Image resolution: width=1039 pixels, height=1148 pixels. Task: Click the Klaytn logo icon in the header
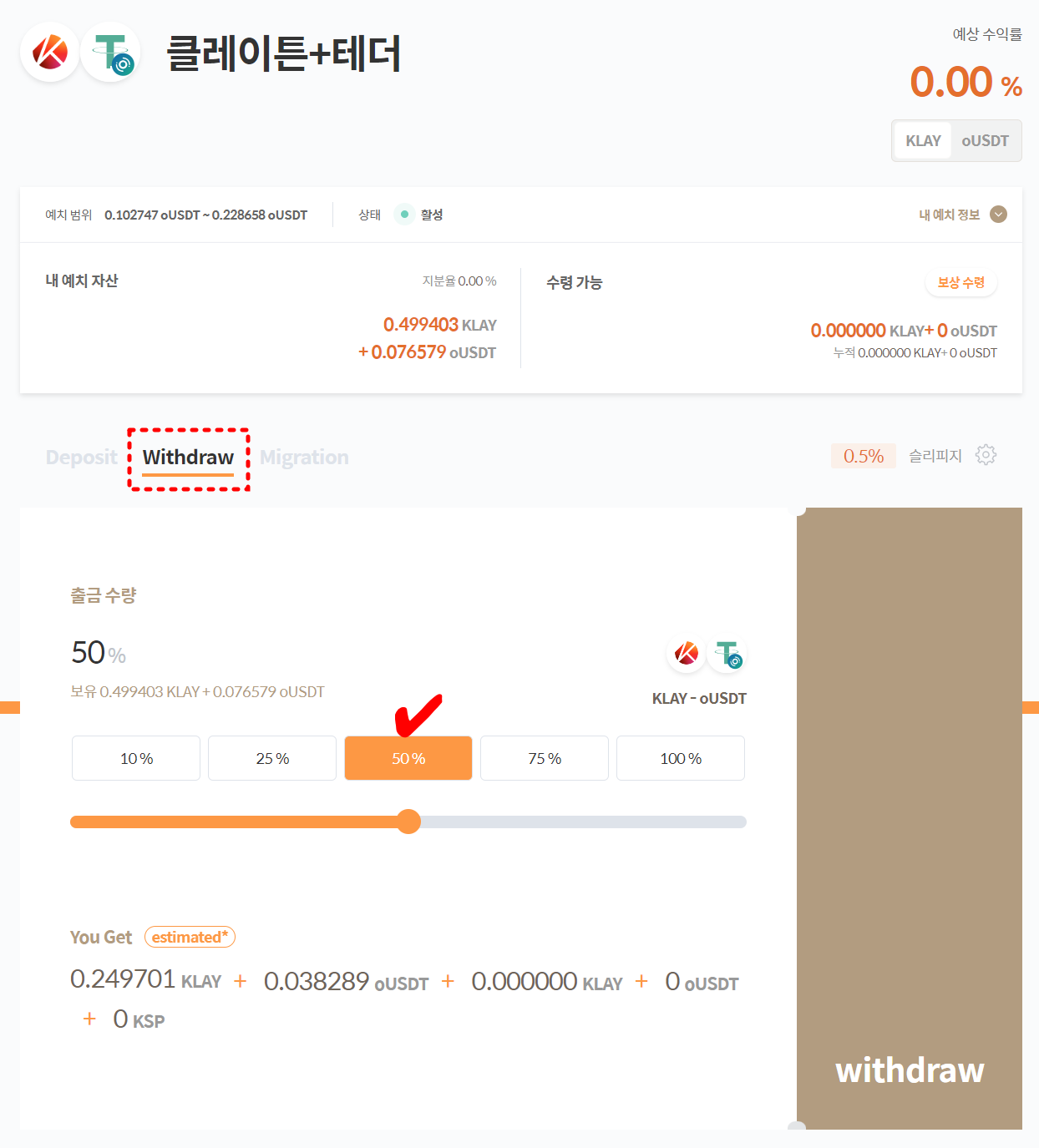[x=50, y=52]
